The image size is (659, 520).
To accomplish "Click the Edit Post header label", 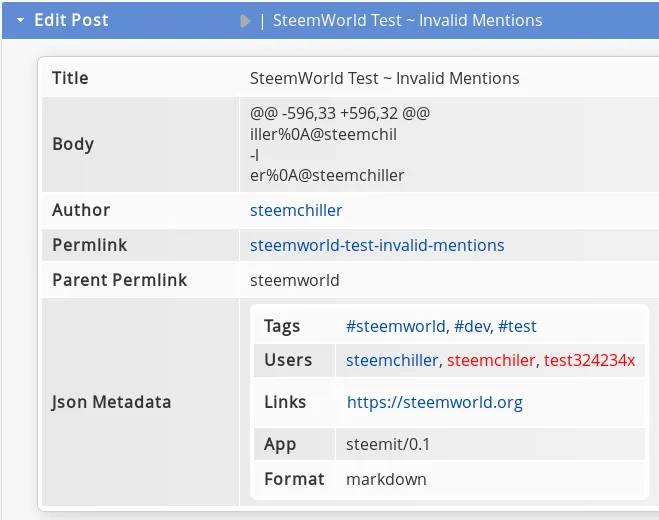I will click(x=71, y=20).
